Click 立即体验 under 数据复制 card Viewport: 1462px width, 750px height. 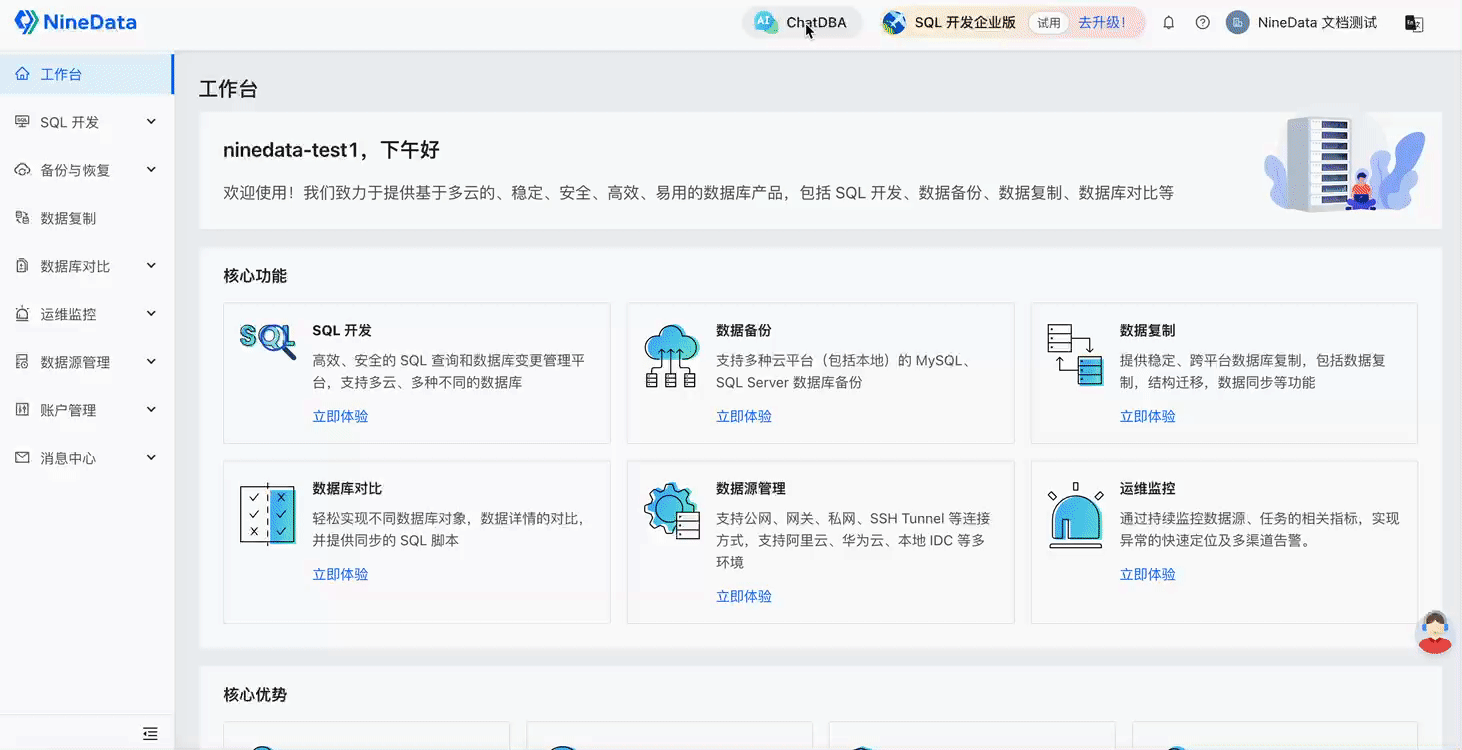1148,416
